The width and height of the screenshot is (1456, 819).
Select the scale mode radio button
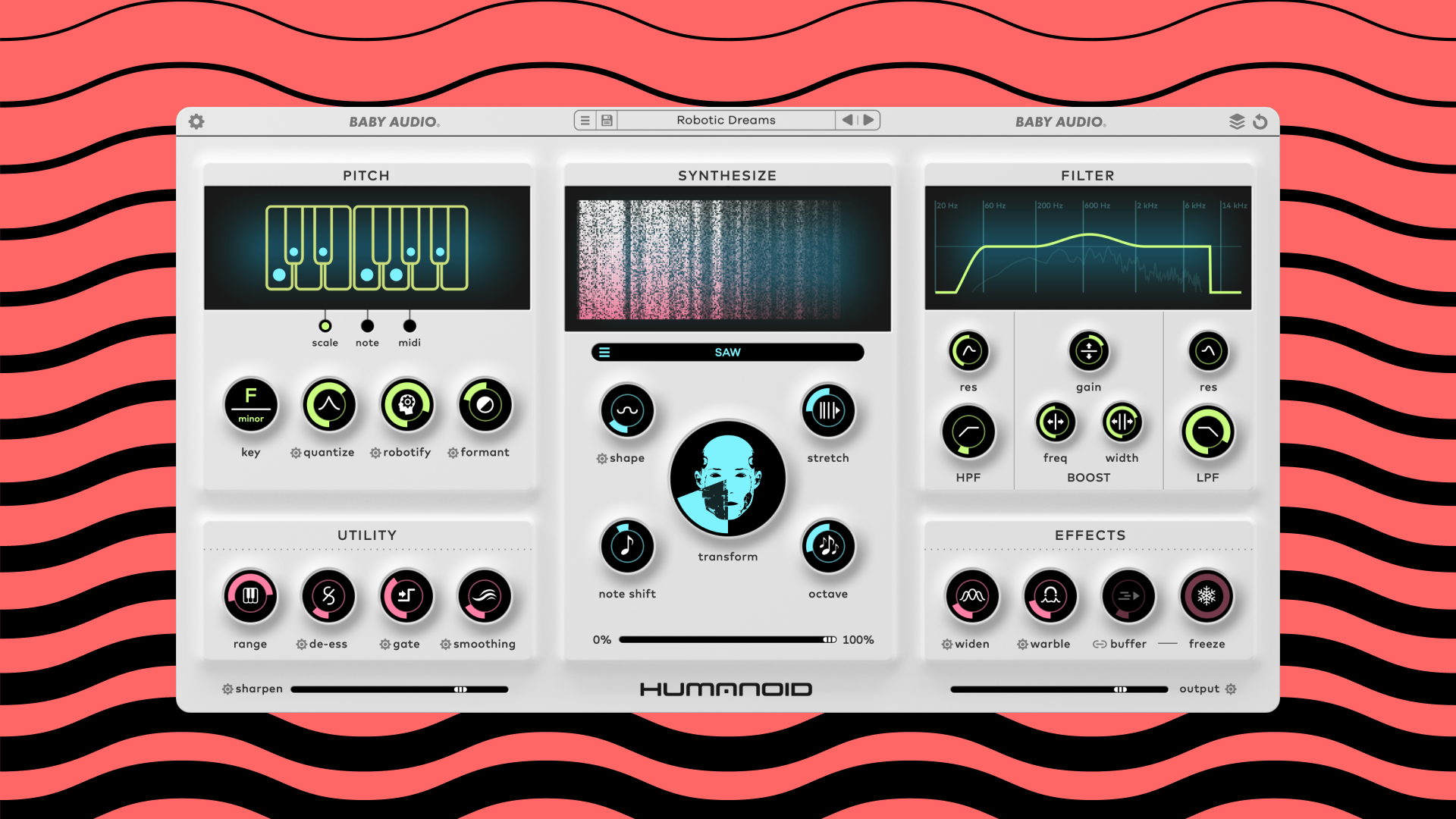point(325,326)
